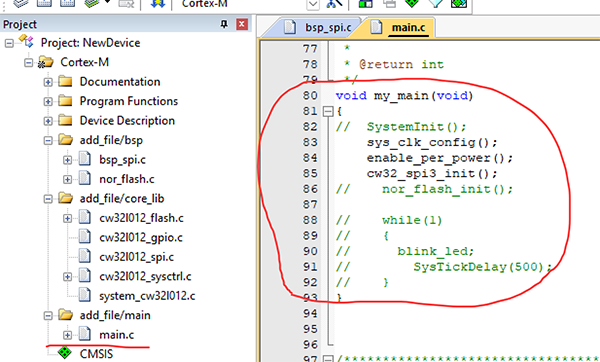Open Options for Target magic wand icon
Screen dimensions: 600x362
click(x=334, y=3)
